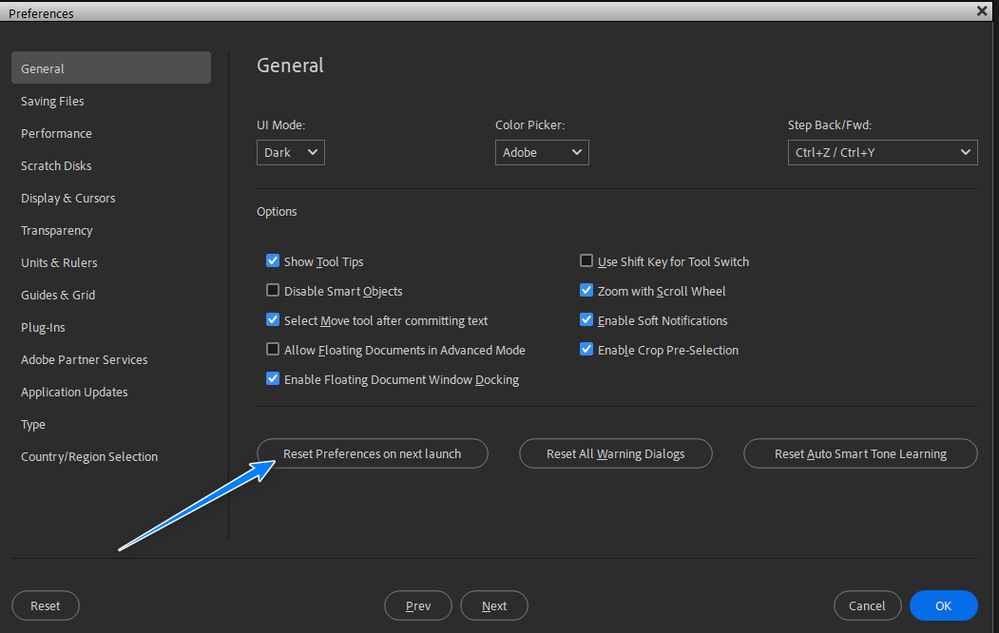Switch to Saving Files preferences
Screen dimensions: 999x633
(x=52, y=101)
